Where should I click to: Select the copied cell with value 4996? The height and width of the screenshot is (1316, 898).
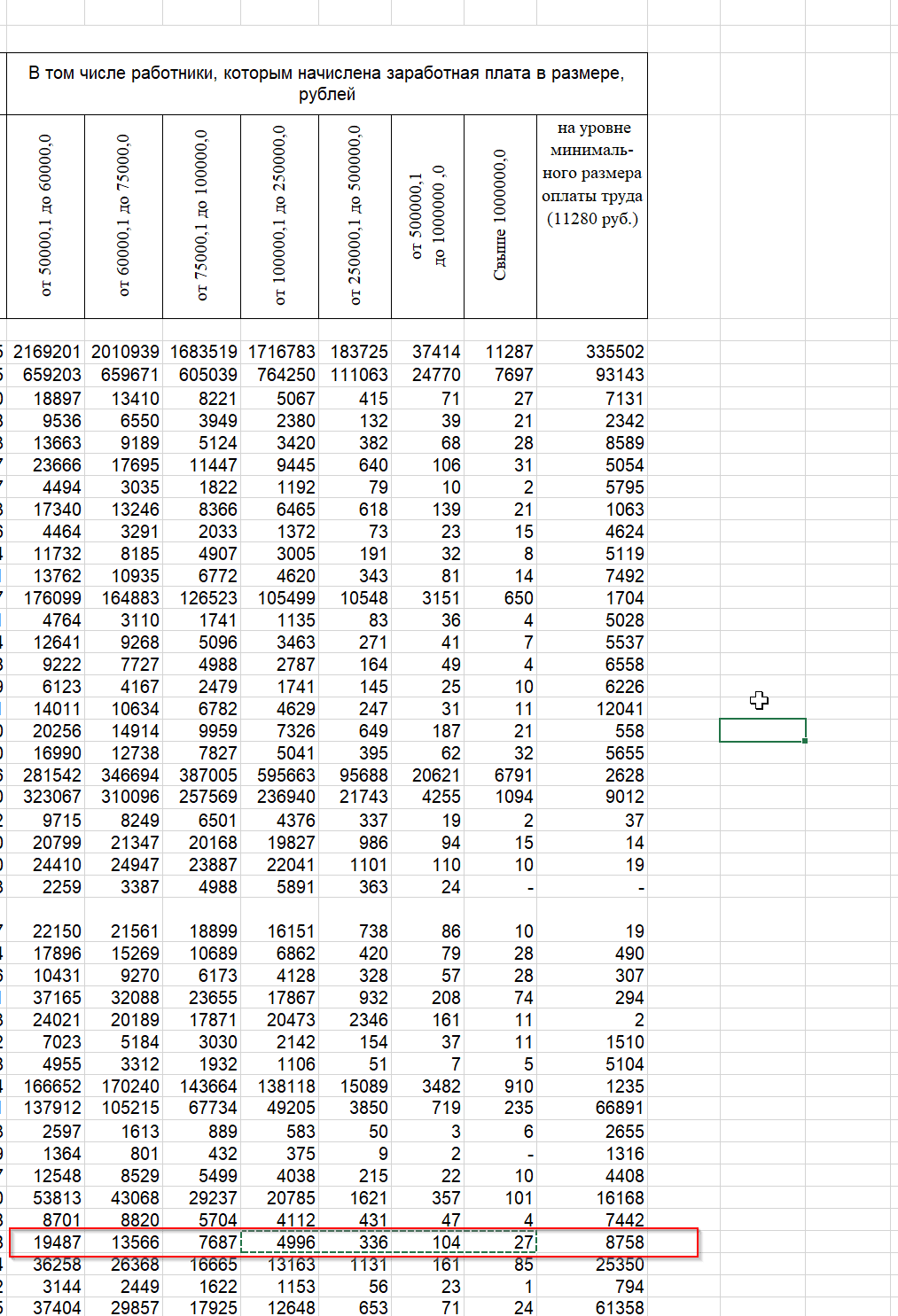tap(279, 1242)
